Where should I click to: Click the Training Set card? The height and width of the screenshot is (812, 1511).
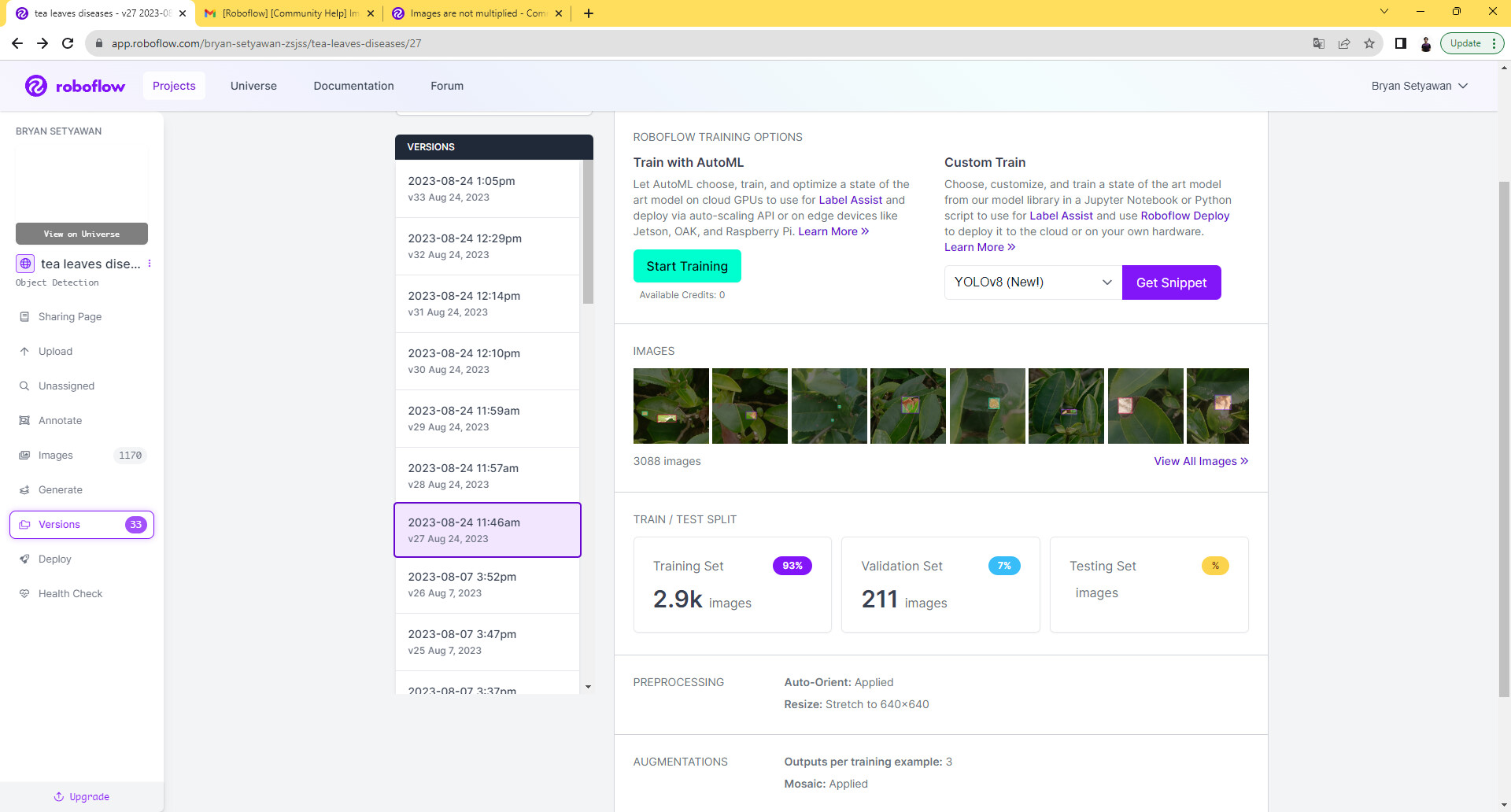(x=732, y=585)
